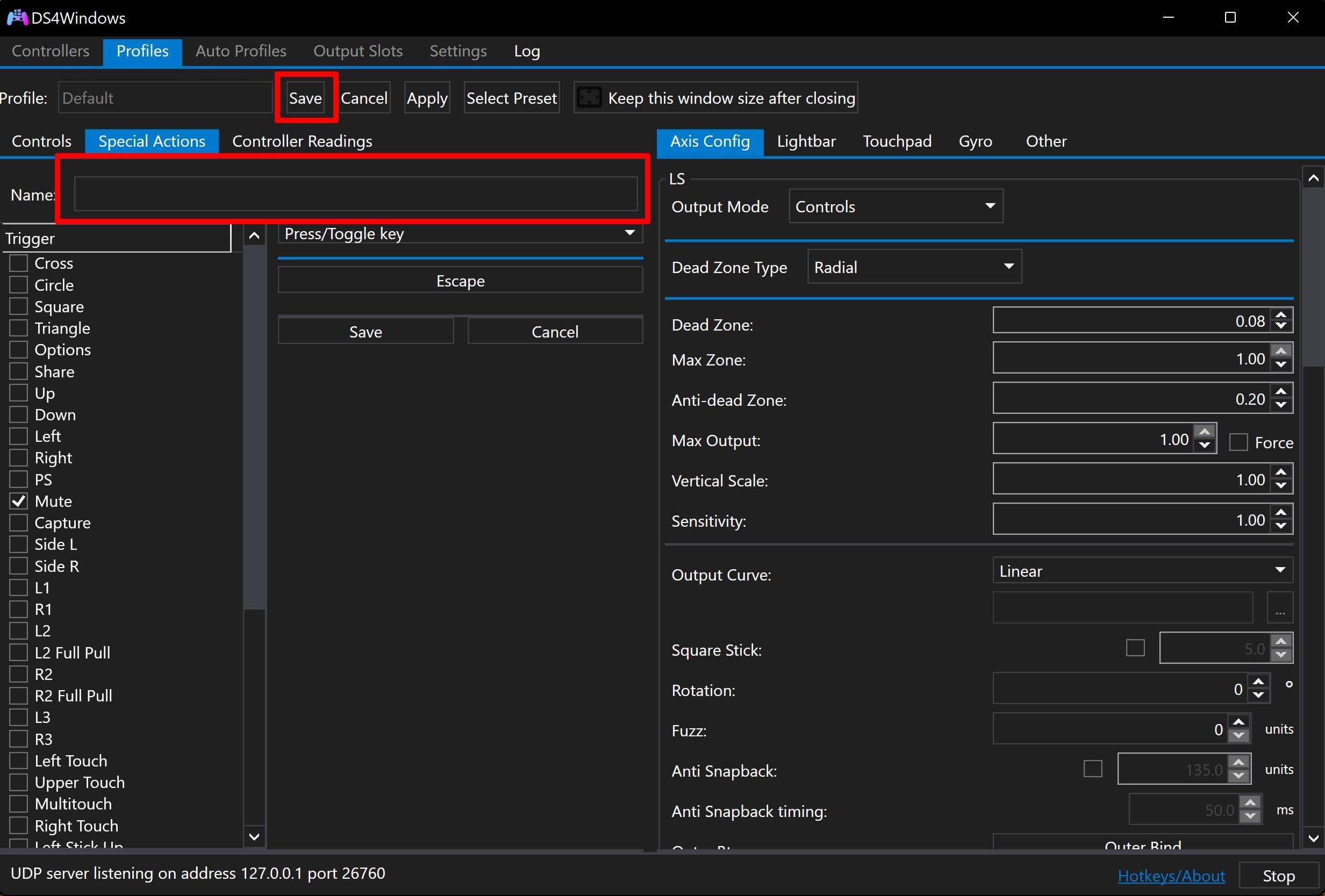
Task: Open the Touchpad settings tab
Action: [x=897, y=141]
